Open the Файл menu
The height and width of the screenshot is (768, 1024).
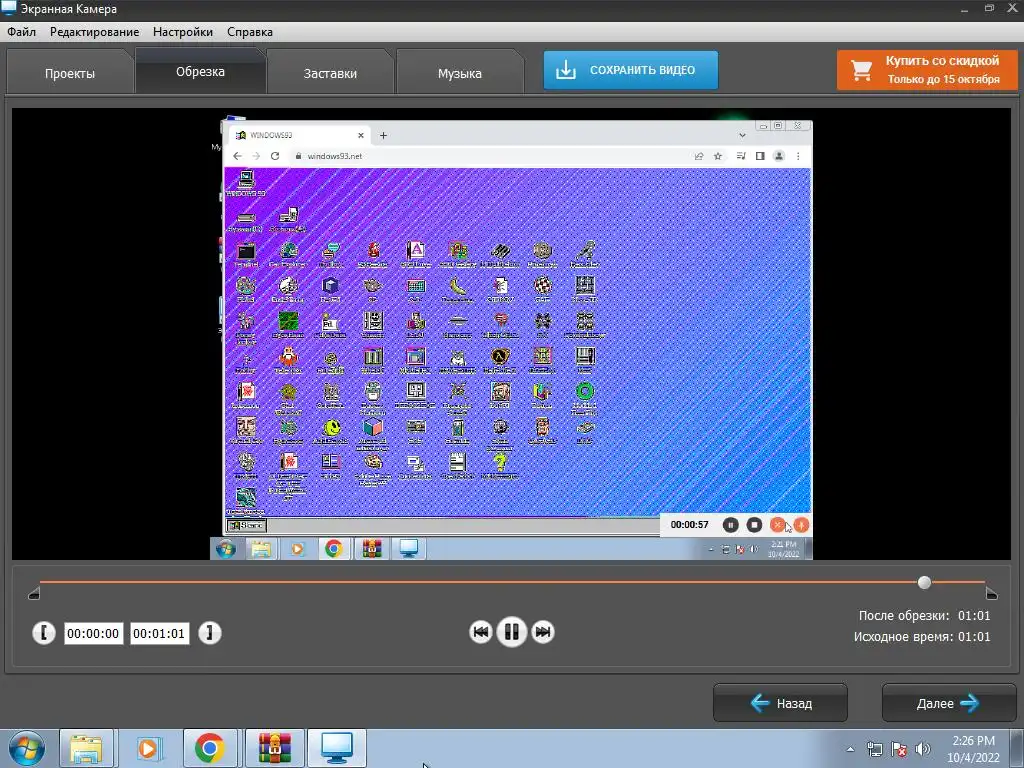[x=22, y=32]
